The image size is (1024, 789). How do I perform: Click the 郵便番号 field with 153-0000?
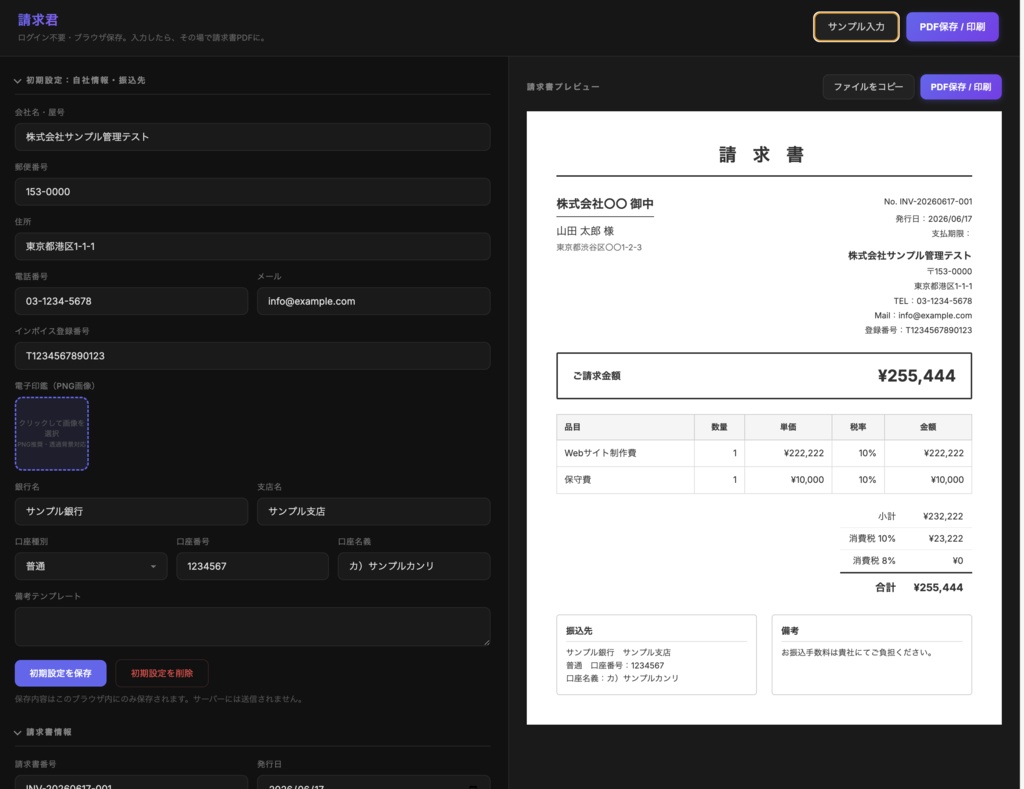coord(252,192)
